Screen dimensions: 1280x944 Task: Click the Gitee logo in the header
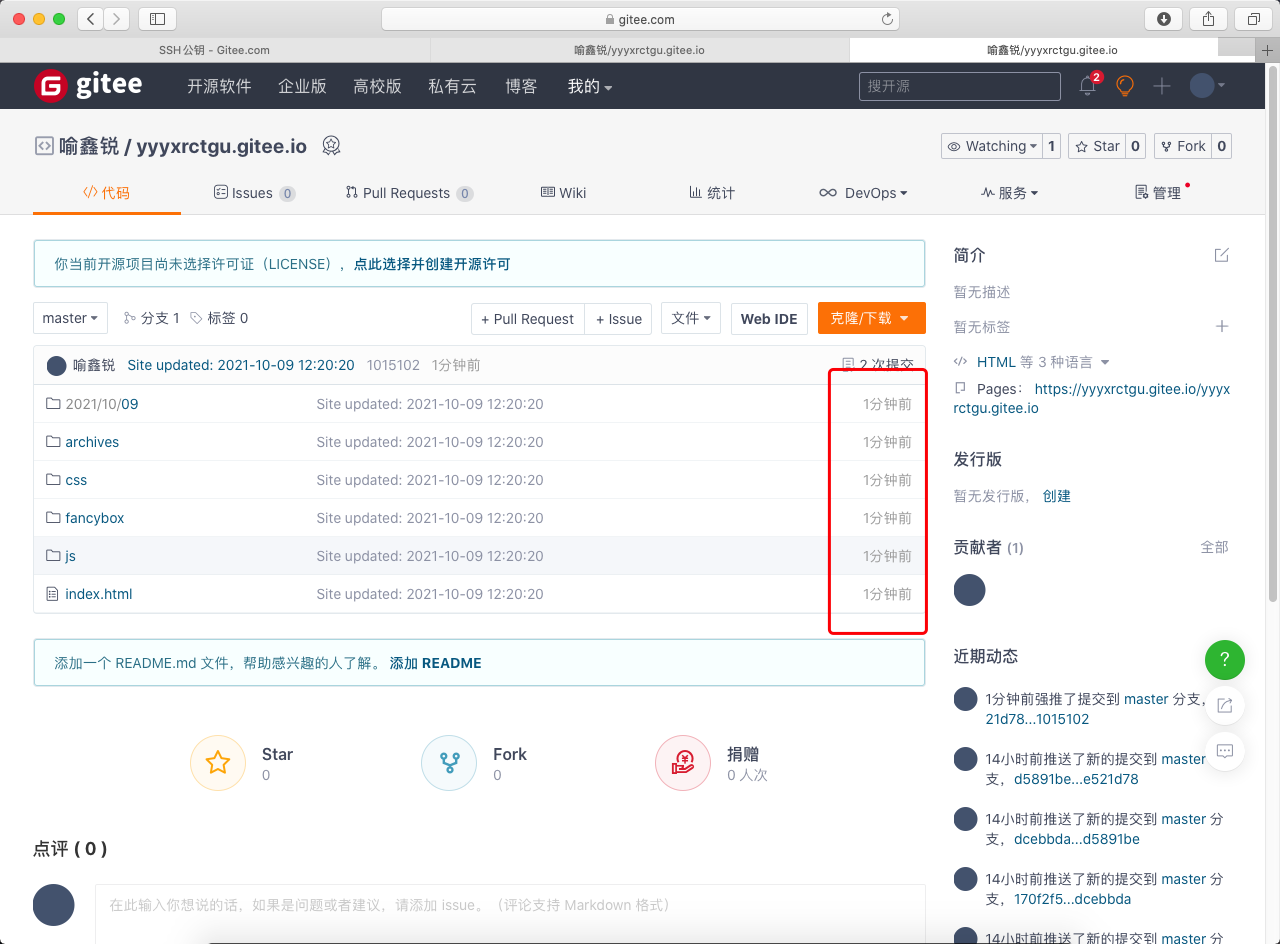88,85
